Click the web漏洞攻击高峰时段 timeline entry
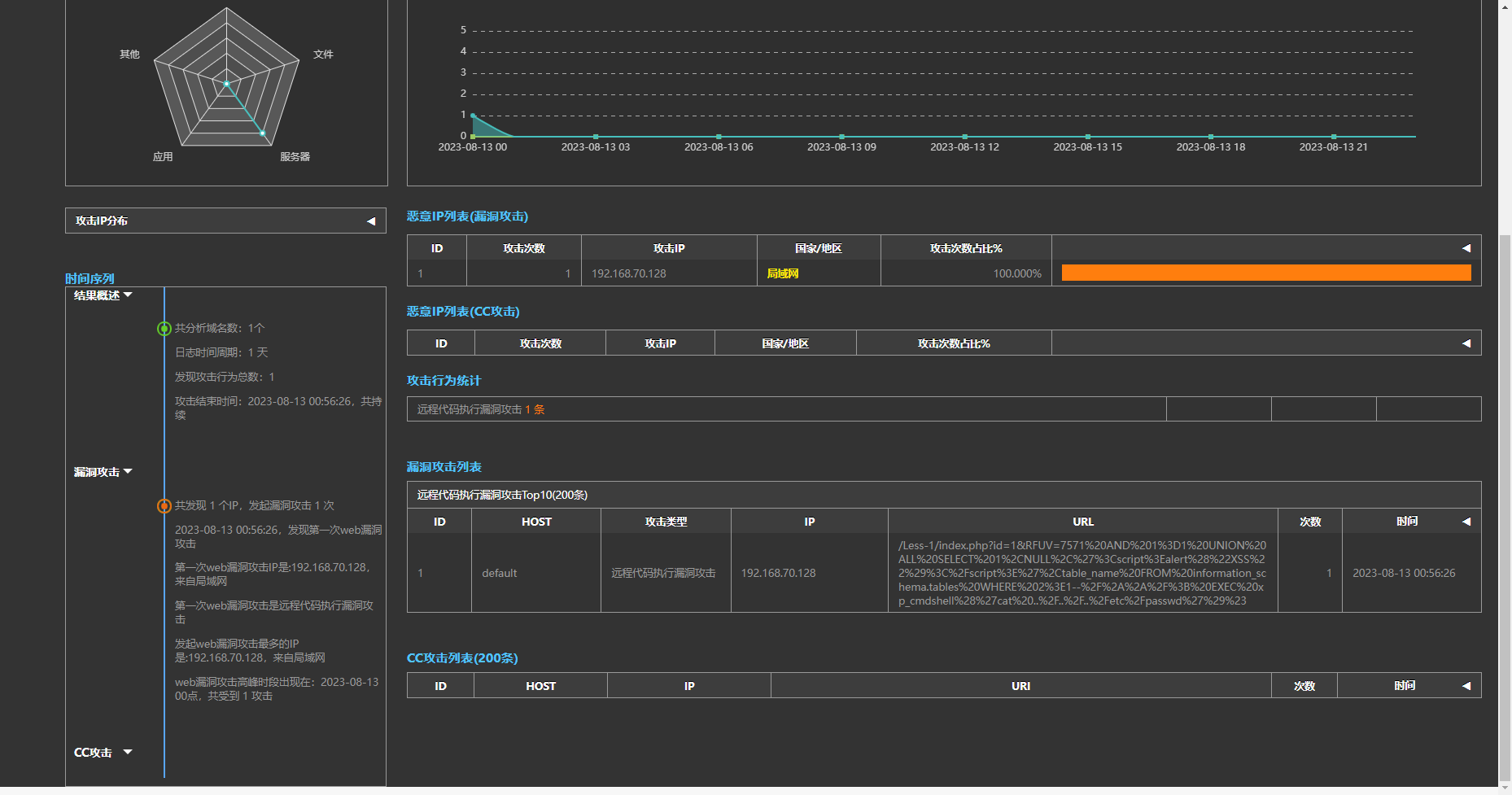 tap(277, 689)
